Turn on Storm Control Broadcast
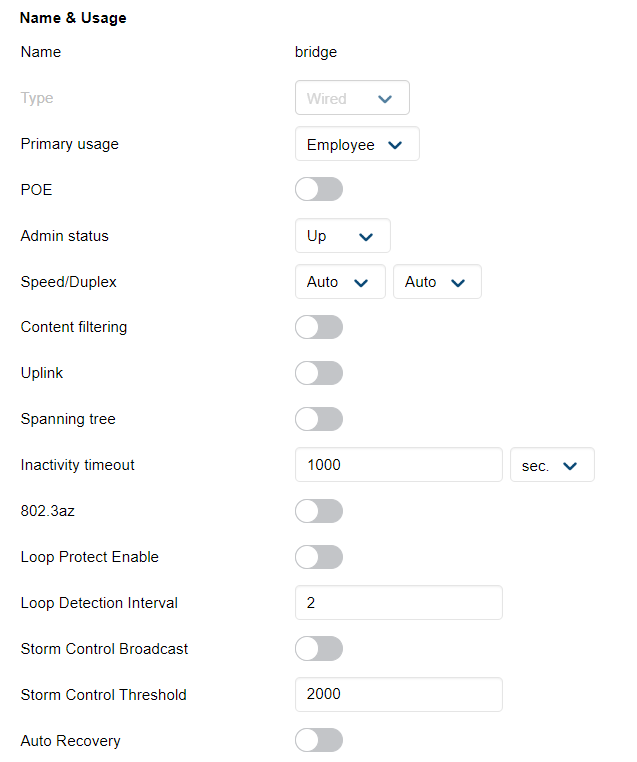Viewport: 637px width, 762px height. click(x=319, y=649)
